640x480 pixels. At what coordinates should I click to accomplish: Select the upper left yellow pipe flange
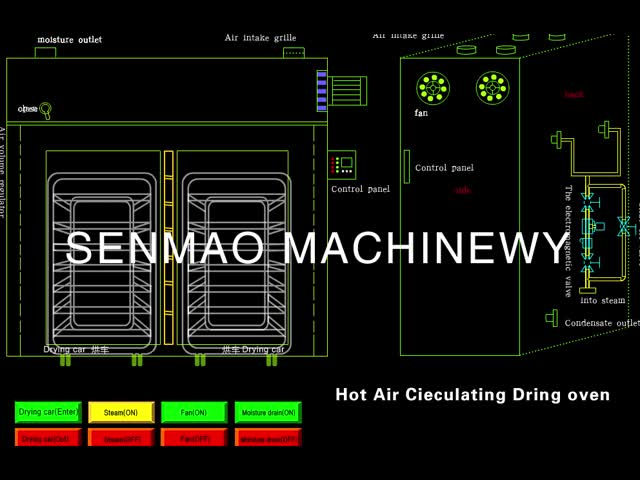coord(557,140)
